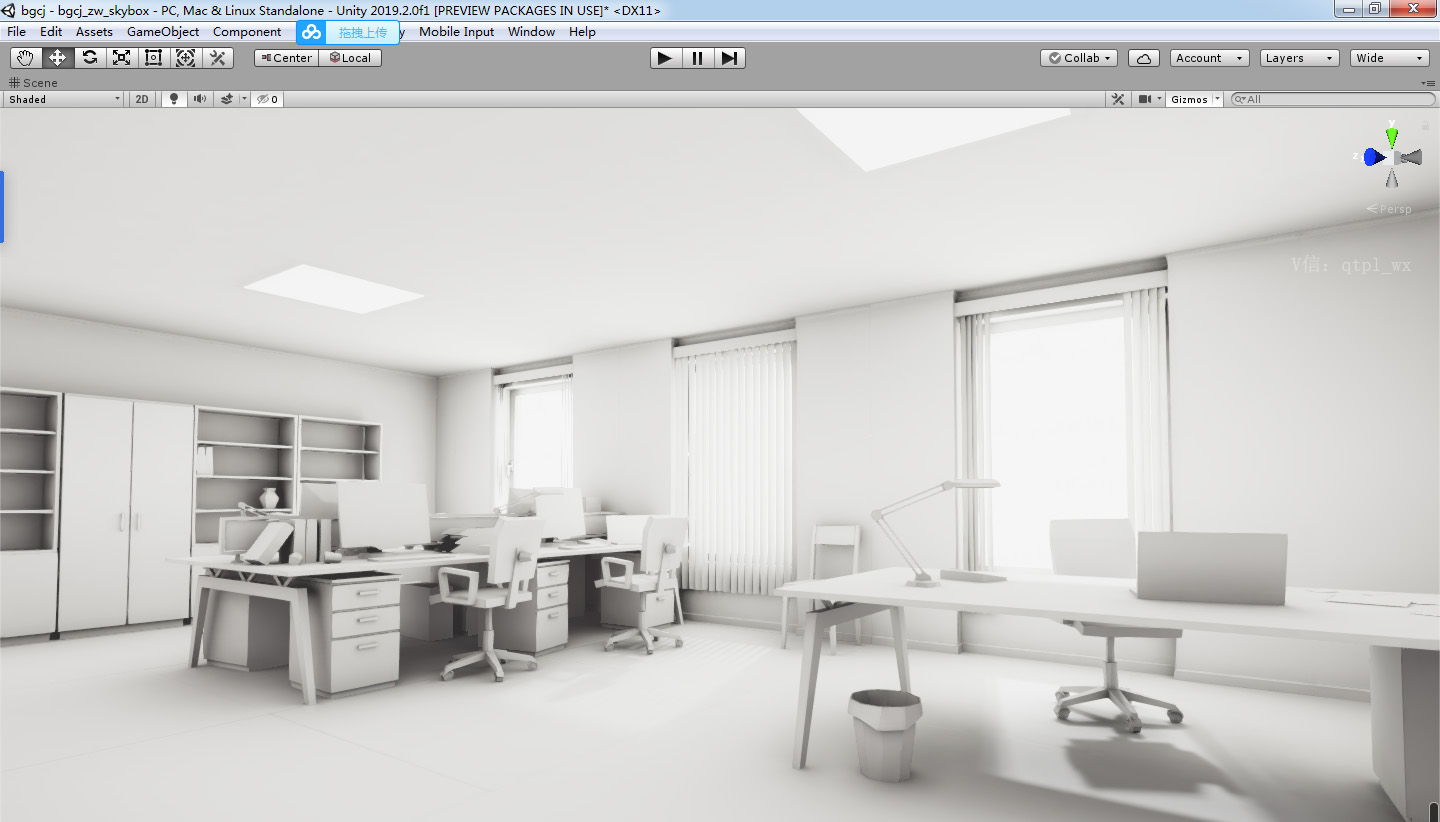
Task: Open the scene component tools wrench icon
Action: click(x=1119, y=99)
